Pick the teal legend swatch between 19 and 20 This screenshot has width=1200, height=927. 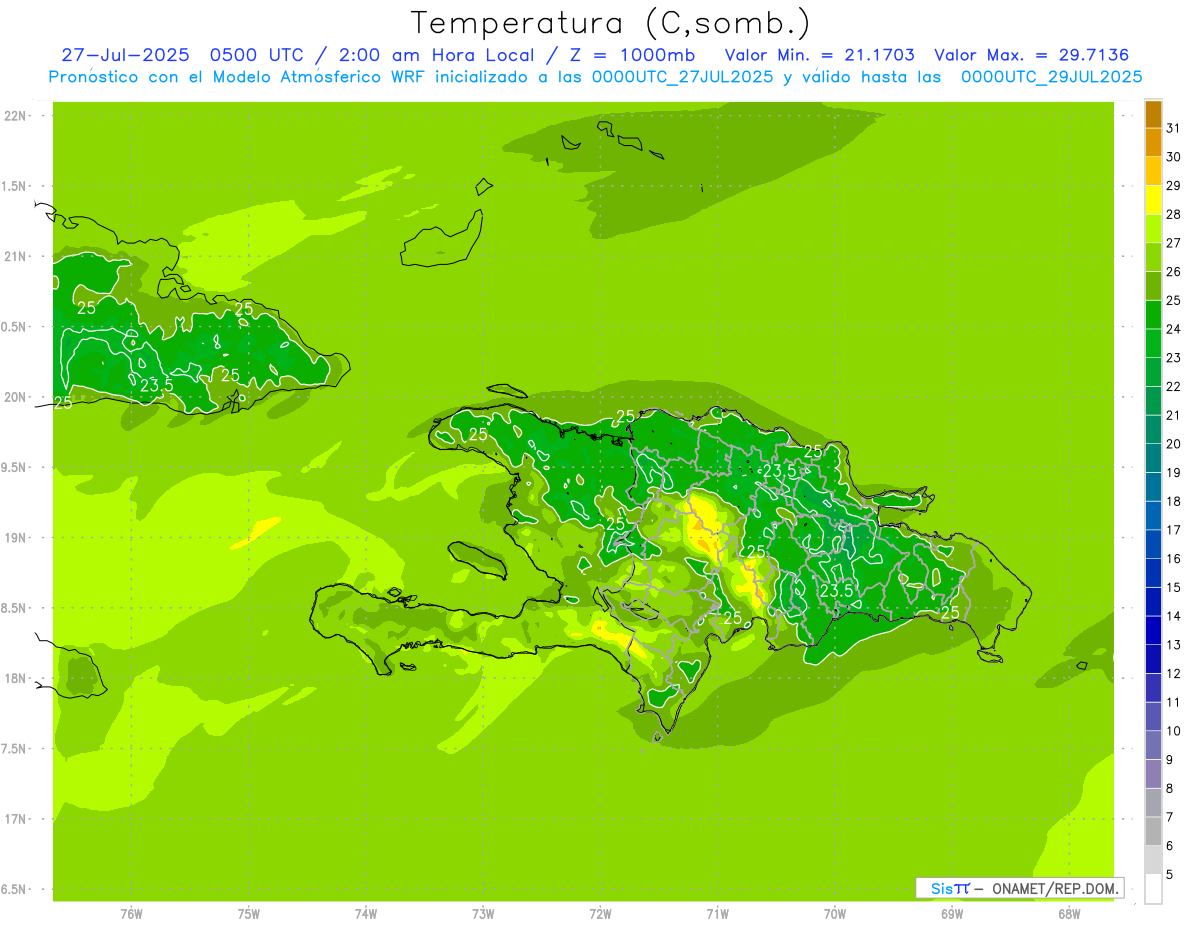tap(1153, 457)
